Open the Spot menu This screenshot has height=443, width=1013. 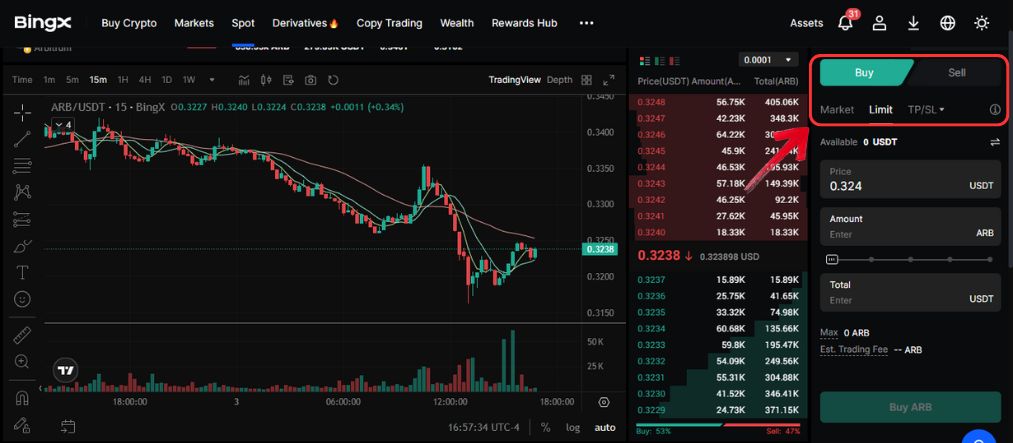(x=243, y=23)
